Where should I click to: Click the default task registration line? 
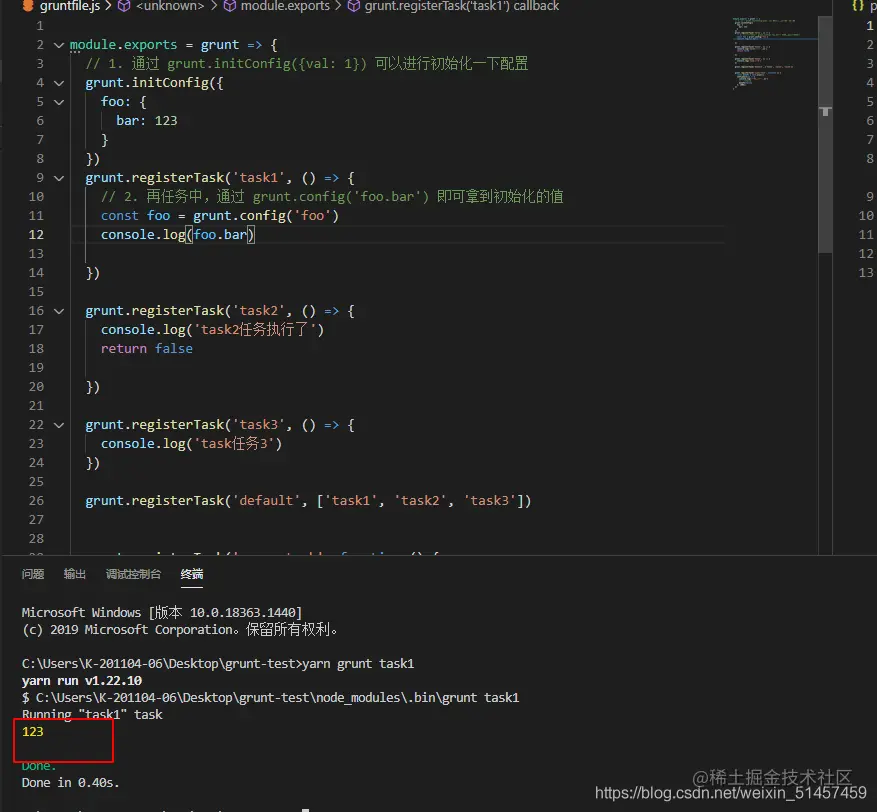(x=308, y=501)
